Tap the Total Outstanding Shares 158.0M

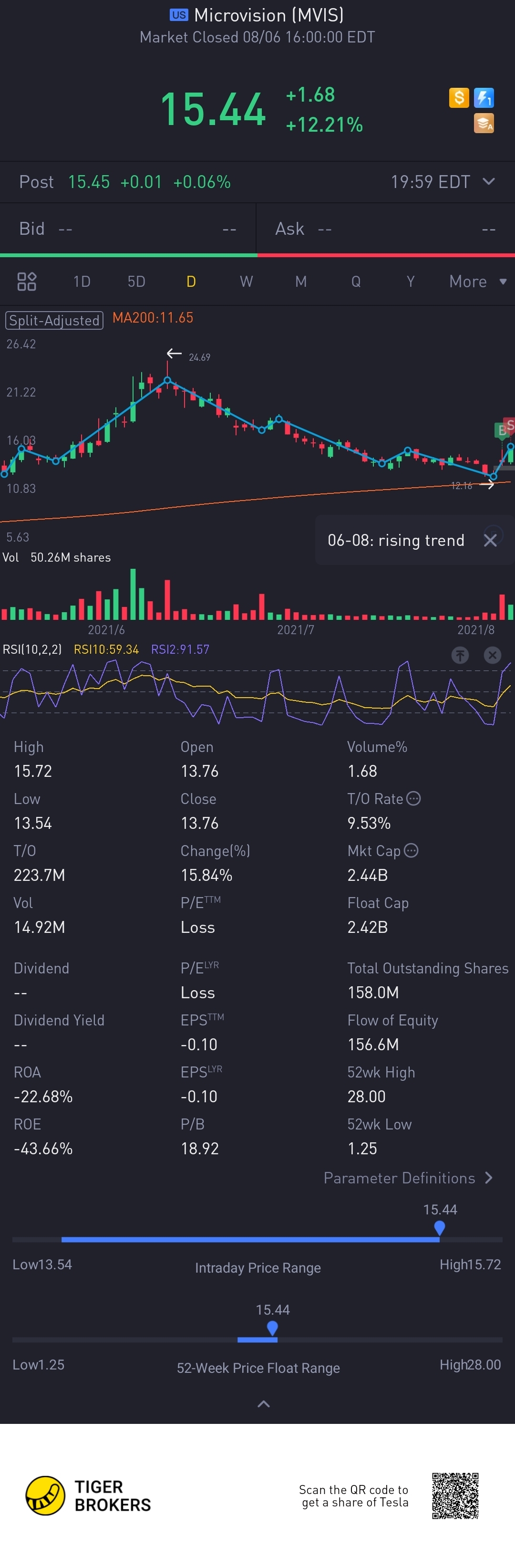tap(373, 993)
